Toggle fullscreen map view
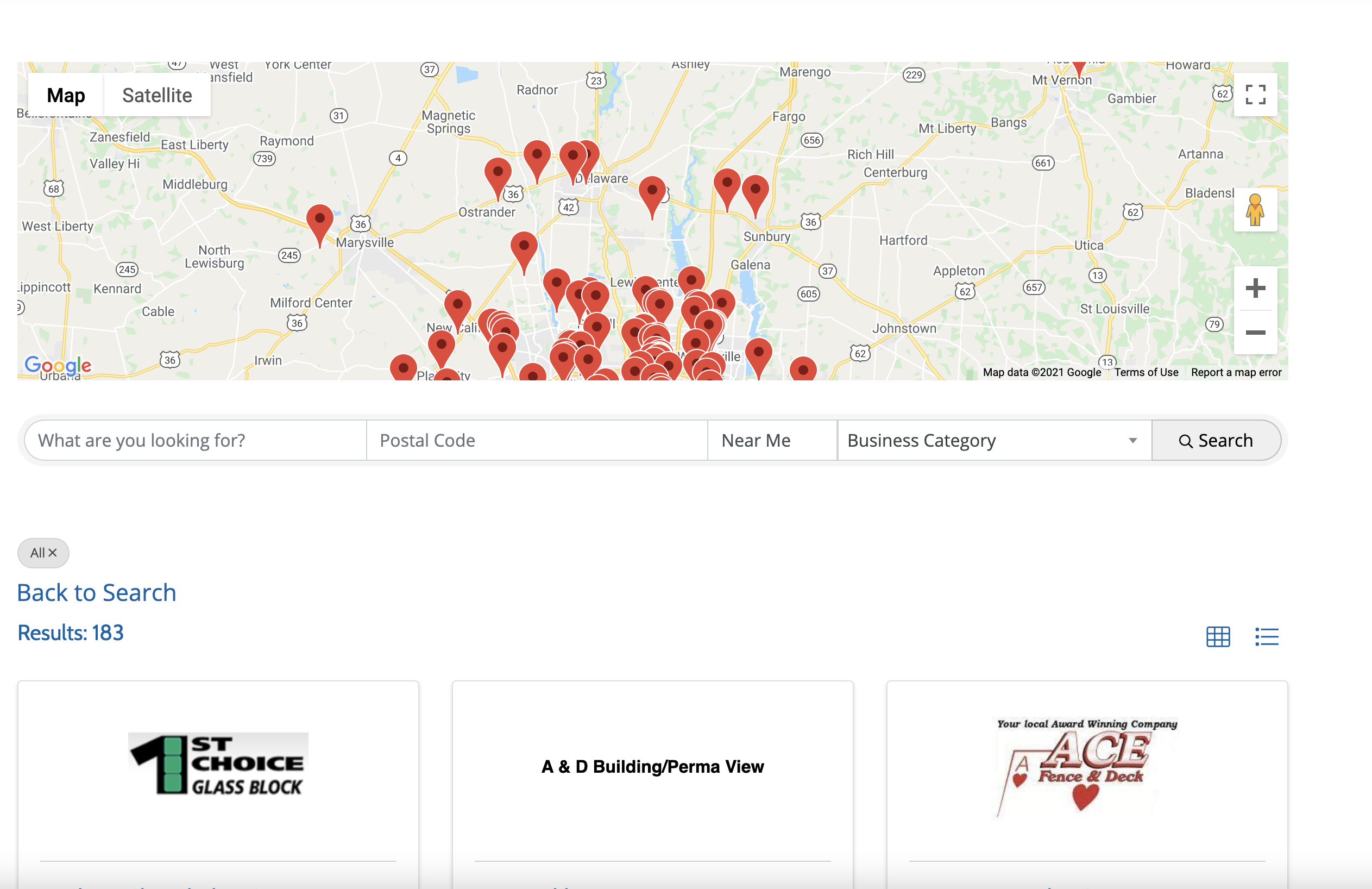This screenshot has width=1372, height=889. [1255, 95]
